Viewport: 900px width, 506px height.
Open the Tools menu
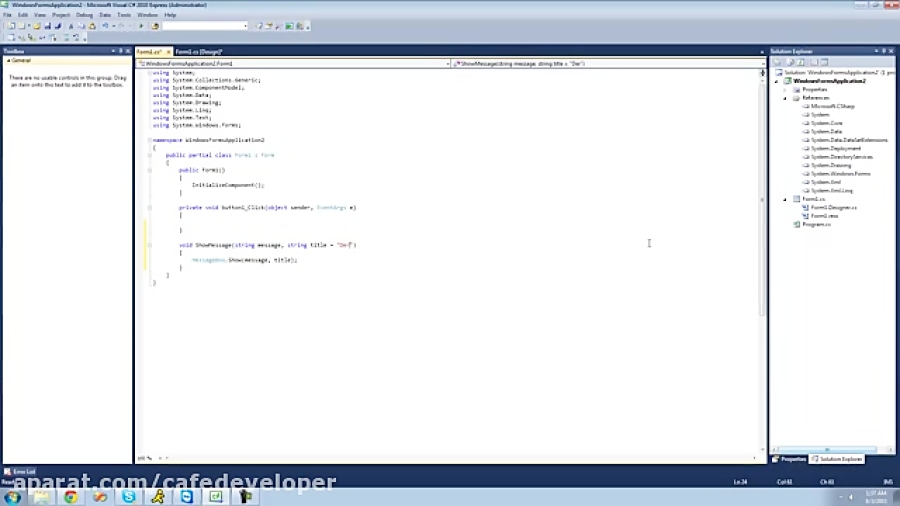tap(124, 15)
